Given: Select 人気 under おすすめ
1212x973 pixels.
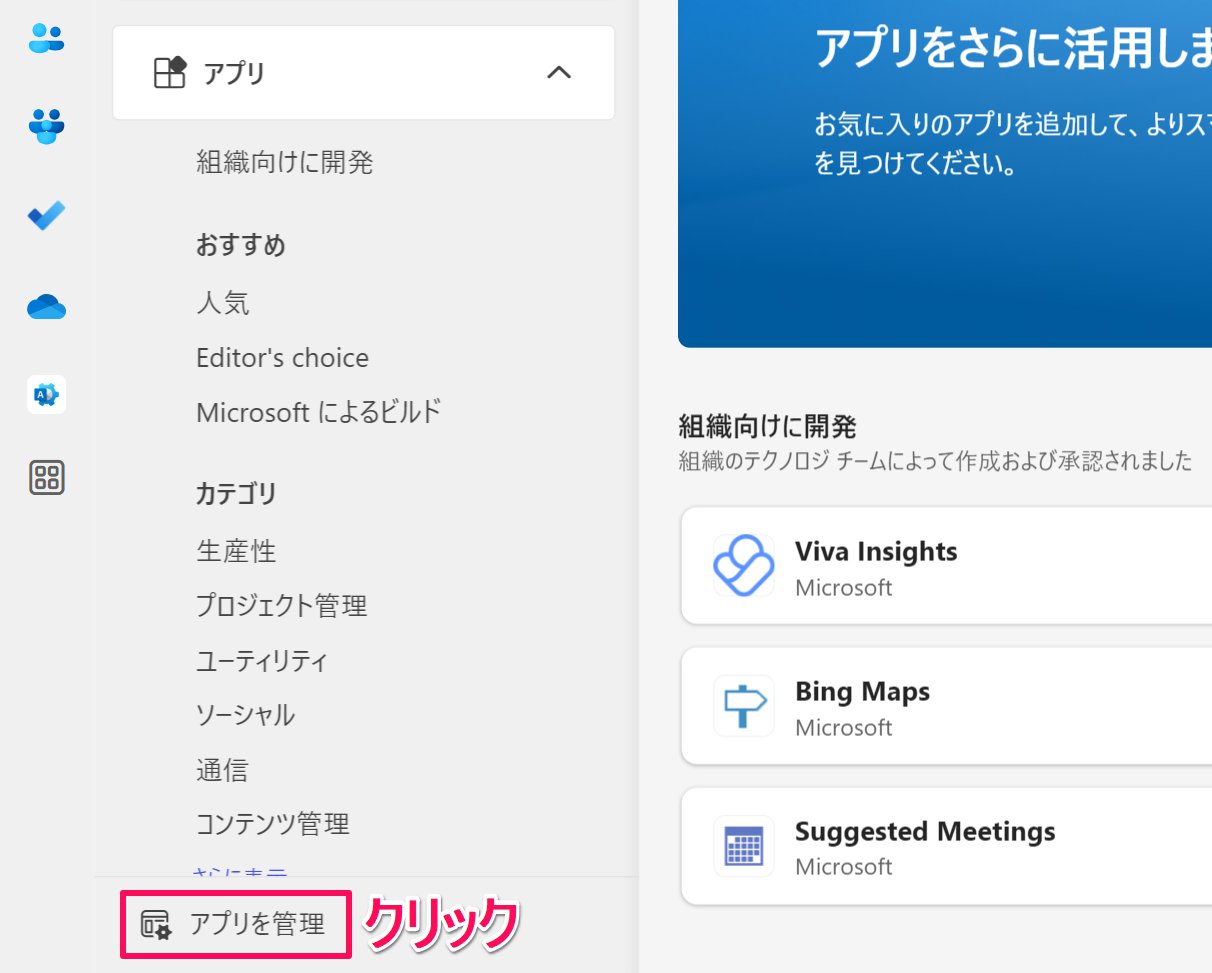Looking at the screenshot, I should 223,303.
